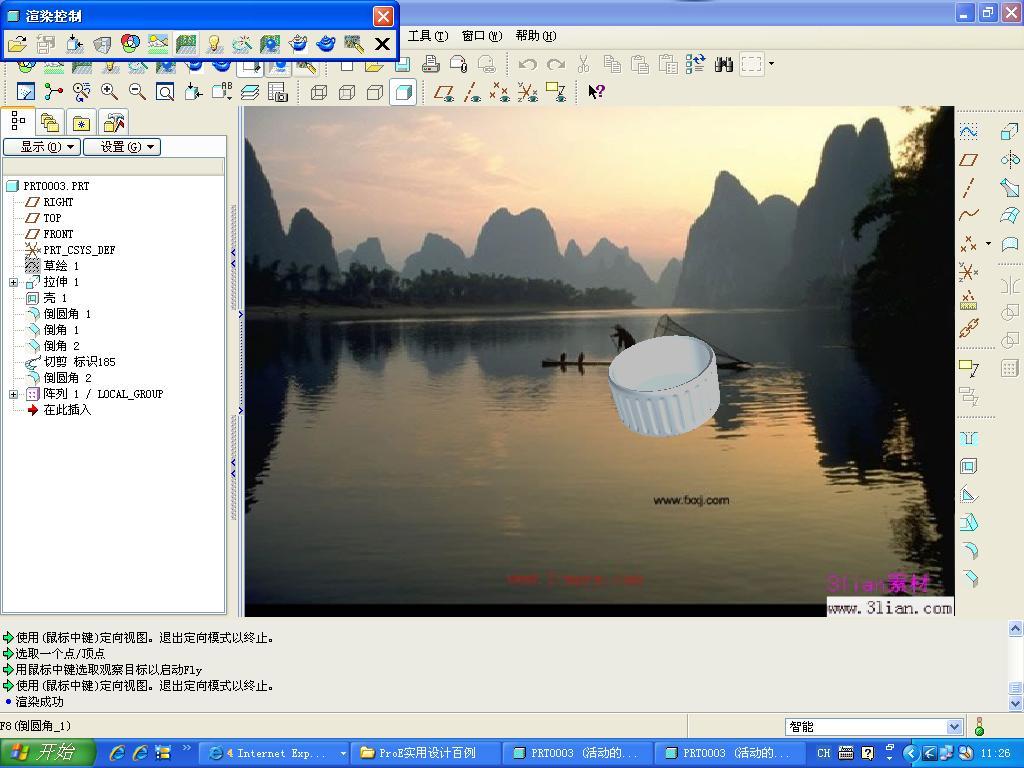
Task: Select the Hole tool in right toolbar
Action: point(968,438)
